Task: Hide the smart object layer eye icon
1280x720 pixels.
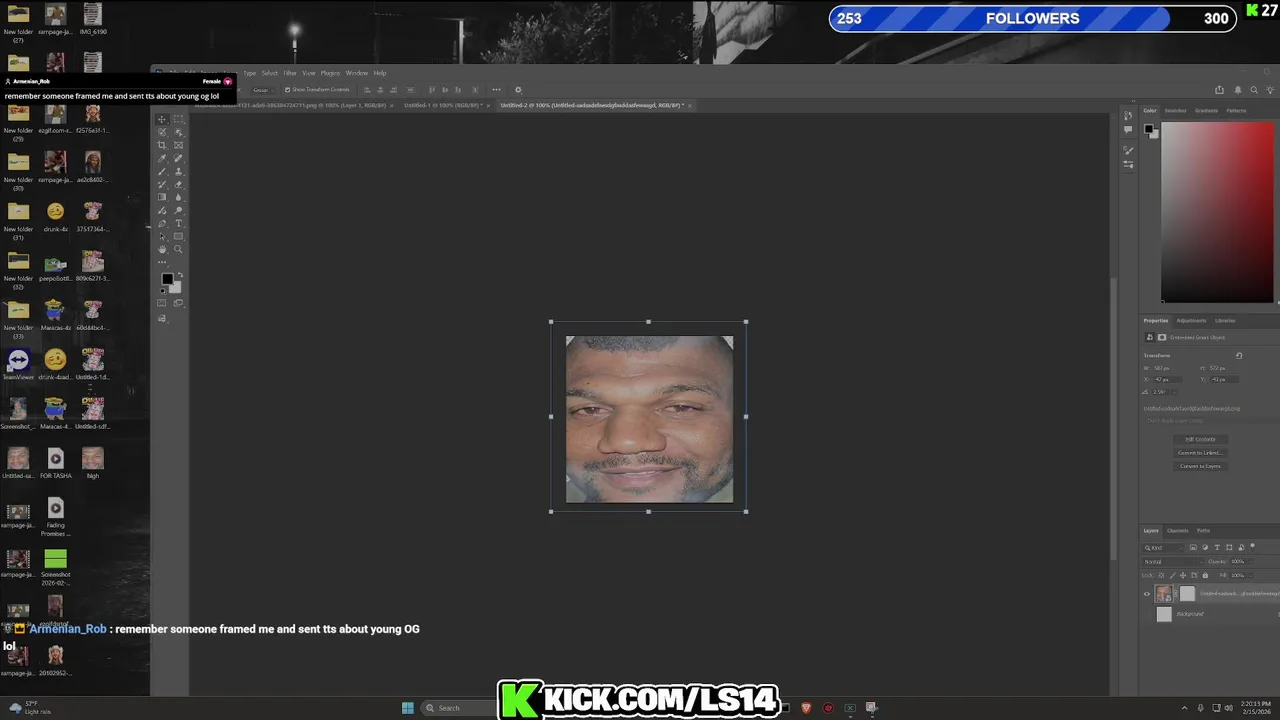Action: (x=1147, y=594)
